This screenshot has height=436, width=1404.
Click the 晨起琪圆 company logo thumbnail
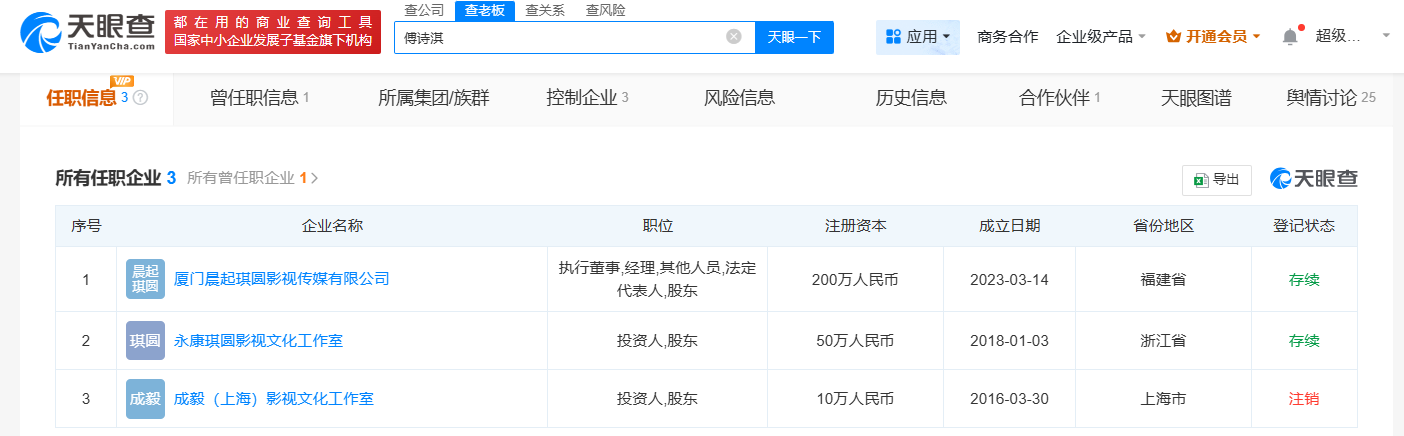click(x=146, y=279)
